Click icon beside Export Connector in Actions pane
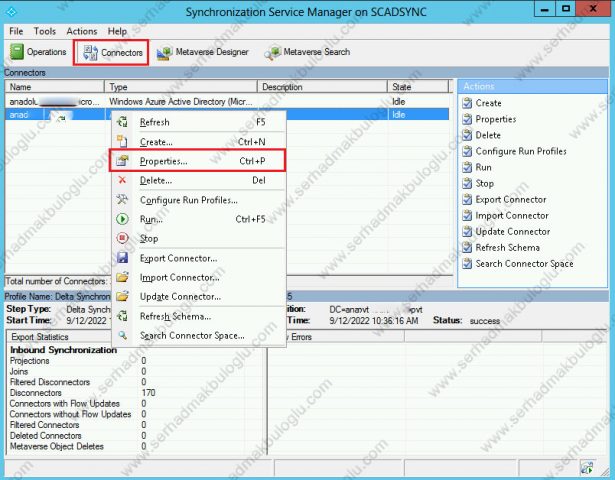This screenshot has height=480, width=615. [467, 200]
